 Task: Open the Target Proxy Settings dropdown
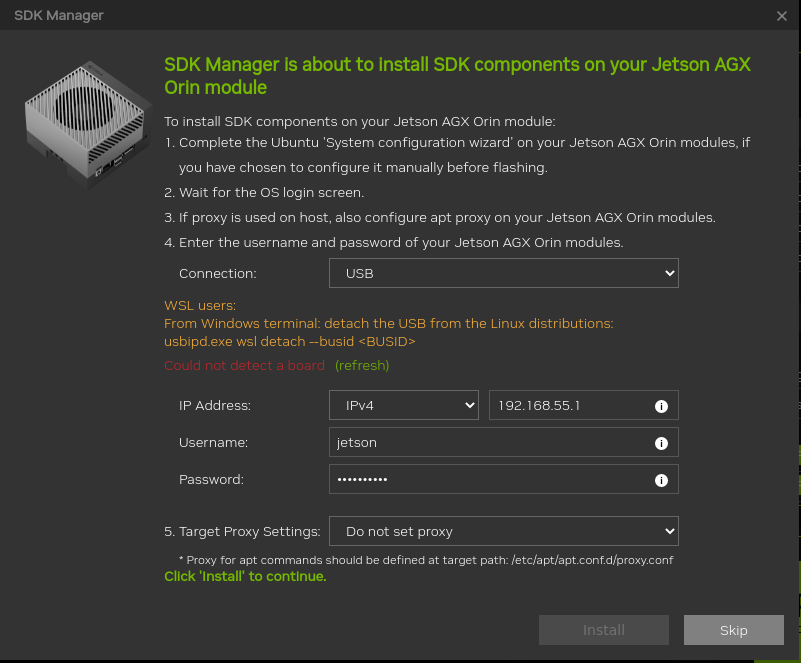(x=504, y=531)
